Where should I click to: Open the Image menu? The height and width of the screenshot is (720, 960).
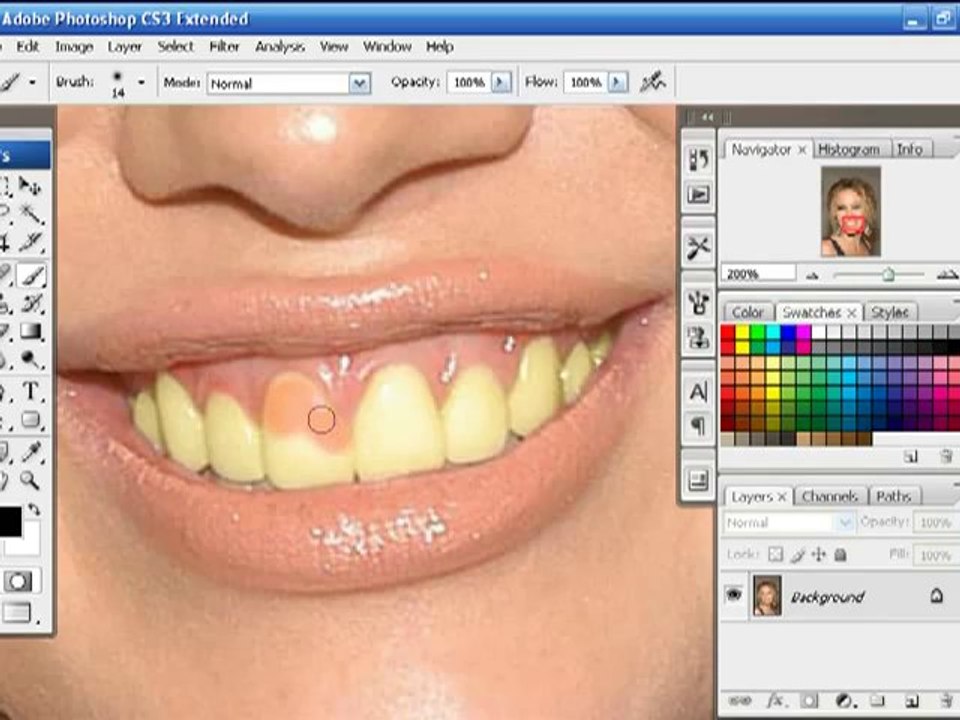tap(74, 47)
